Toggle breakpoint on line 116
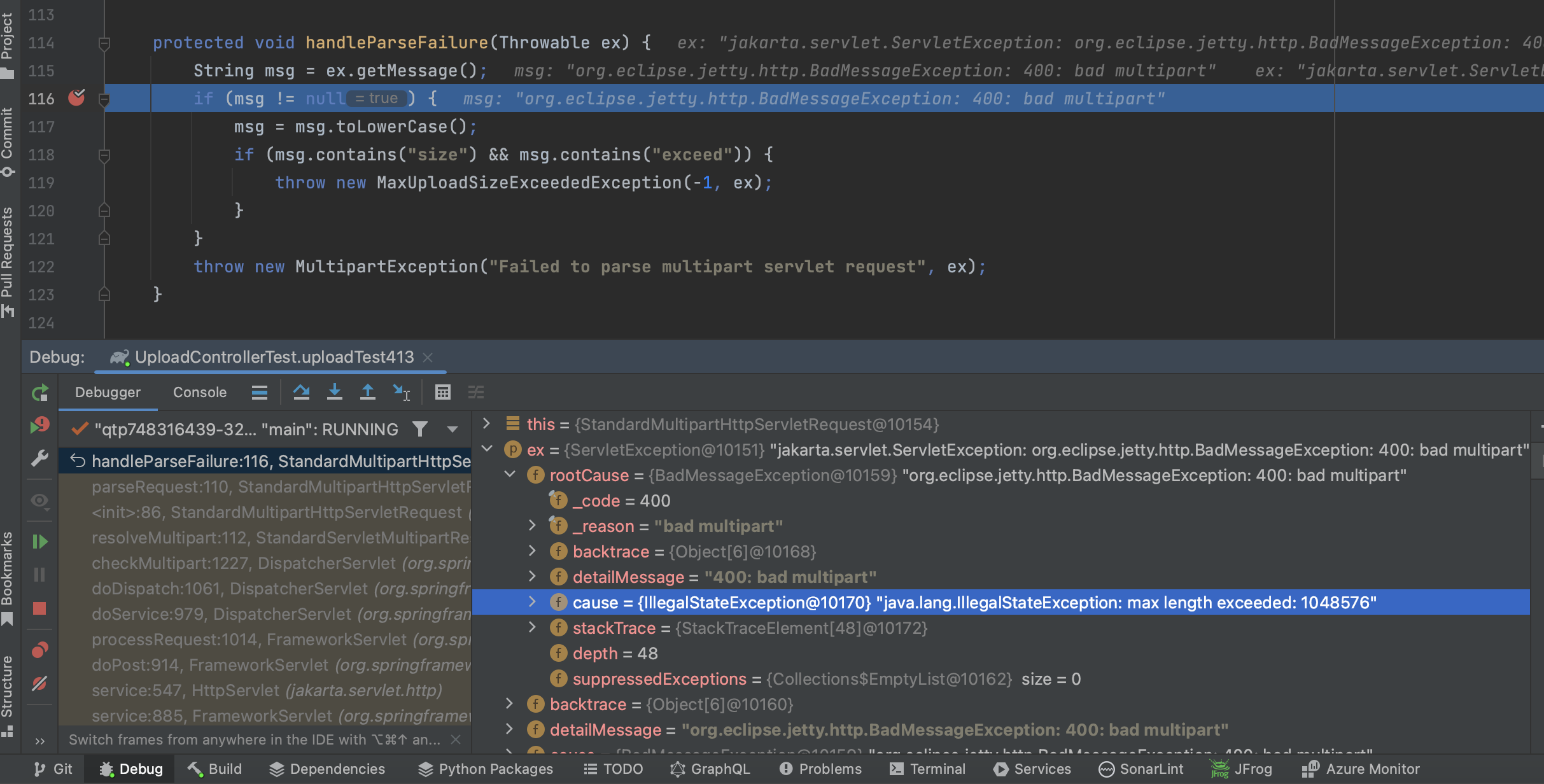 click(x=76, y=98)
